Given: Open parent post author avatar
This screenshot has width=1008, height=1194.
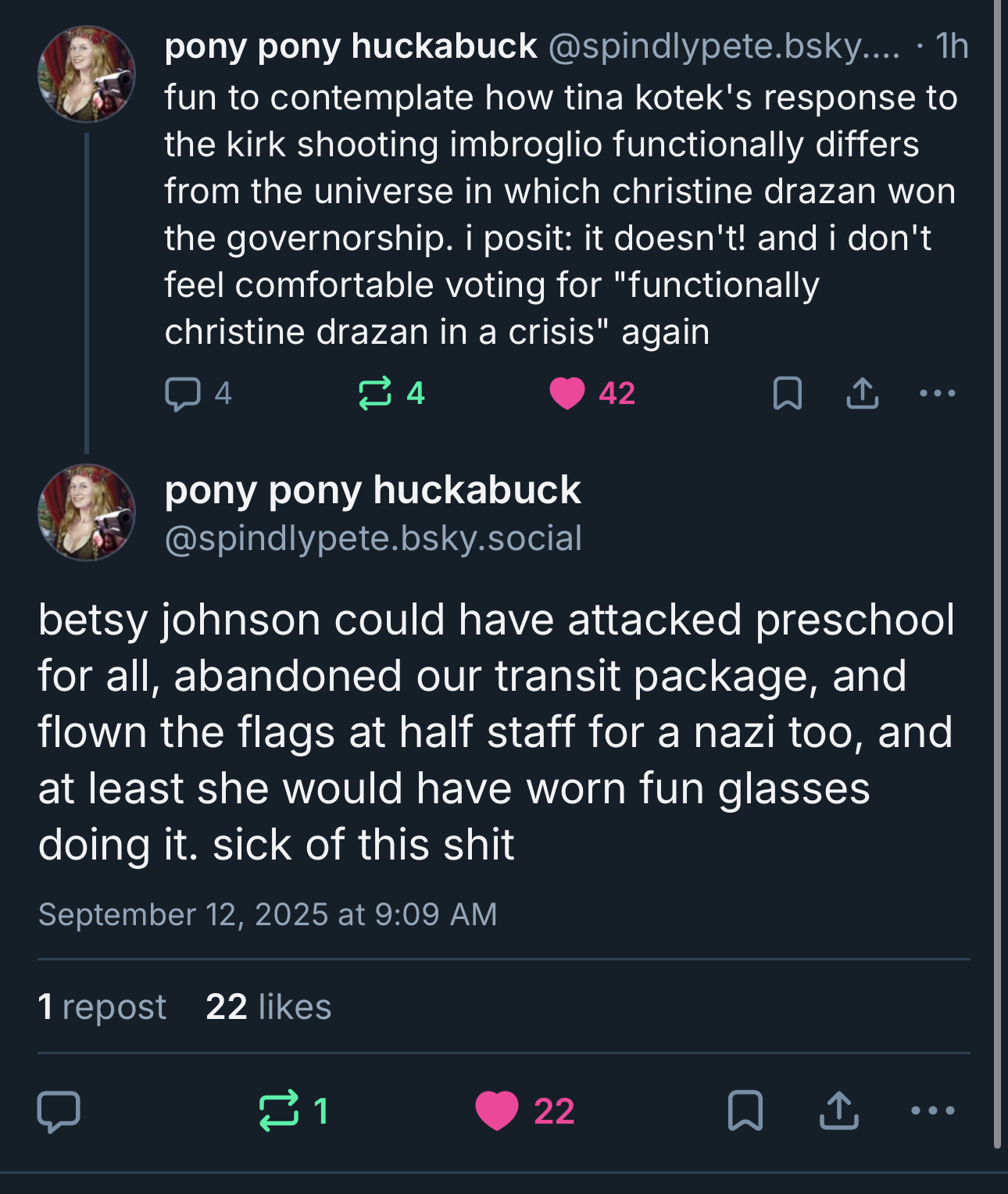Looking at the screenshot, I should click(x=87, y=74).
